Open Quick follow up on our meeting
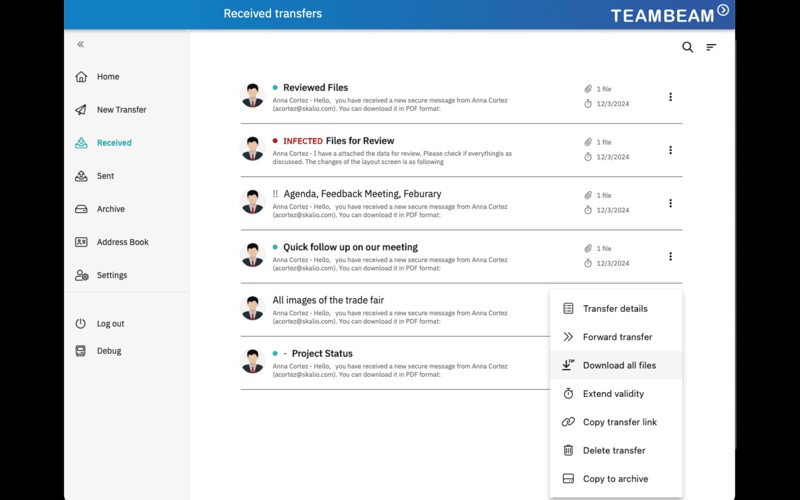Screen dimensions: 800x500 tap(350, 247)
